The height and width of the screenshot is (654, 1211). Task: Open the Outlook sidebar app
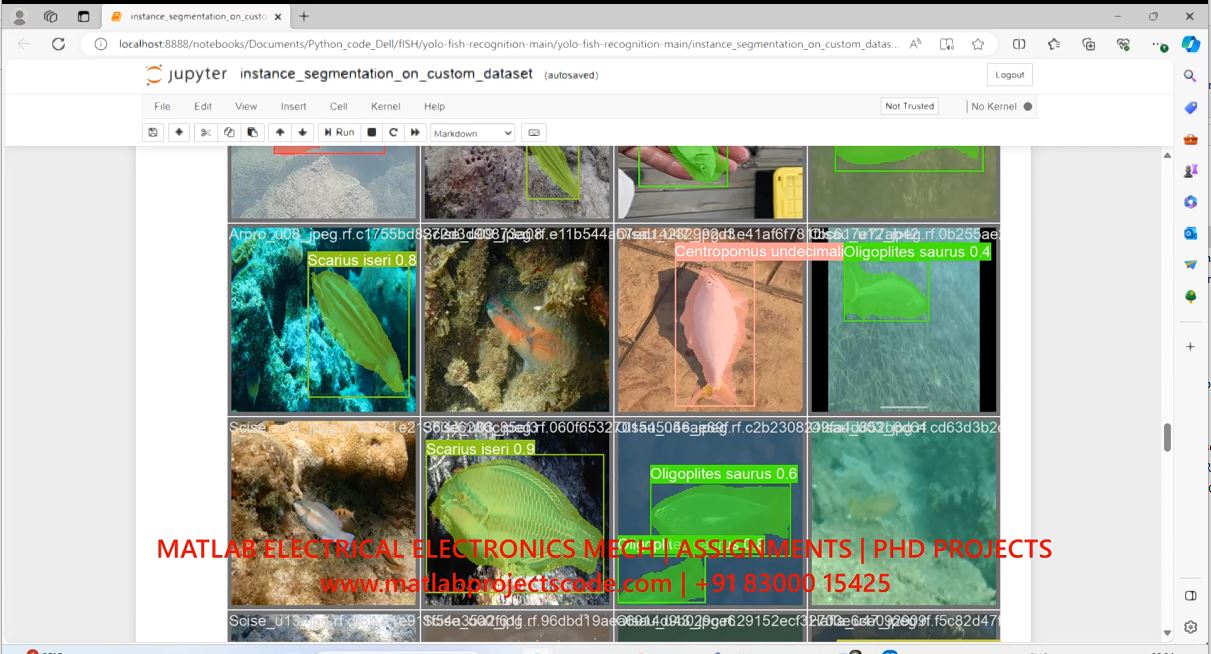click(x=1190, y=233)
